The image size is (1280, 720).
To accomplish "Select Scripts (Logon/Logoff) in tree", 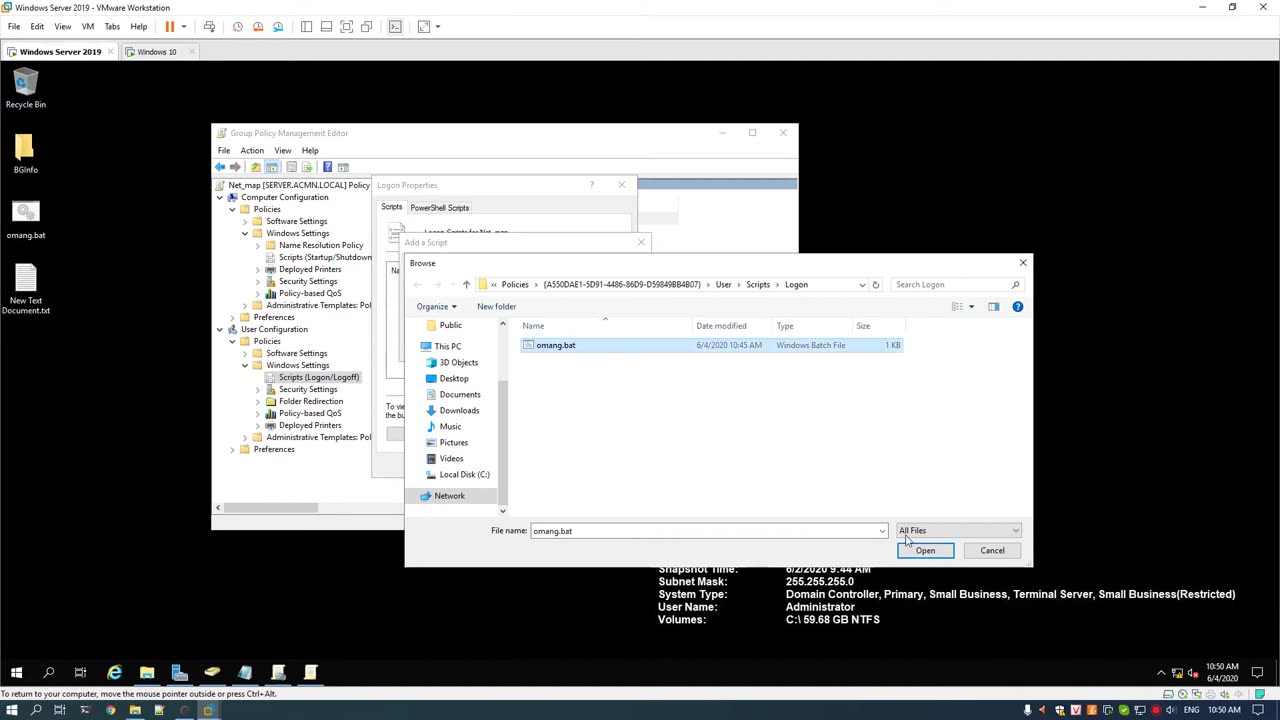I will (x=318, y=377).
